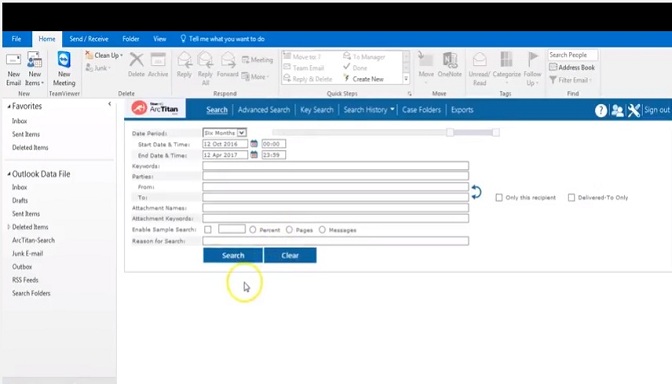
Task: Click the left date range slider handle
Action: (x=450, y=132)
